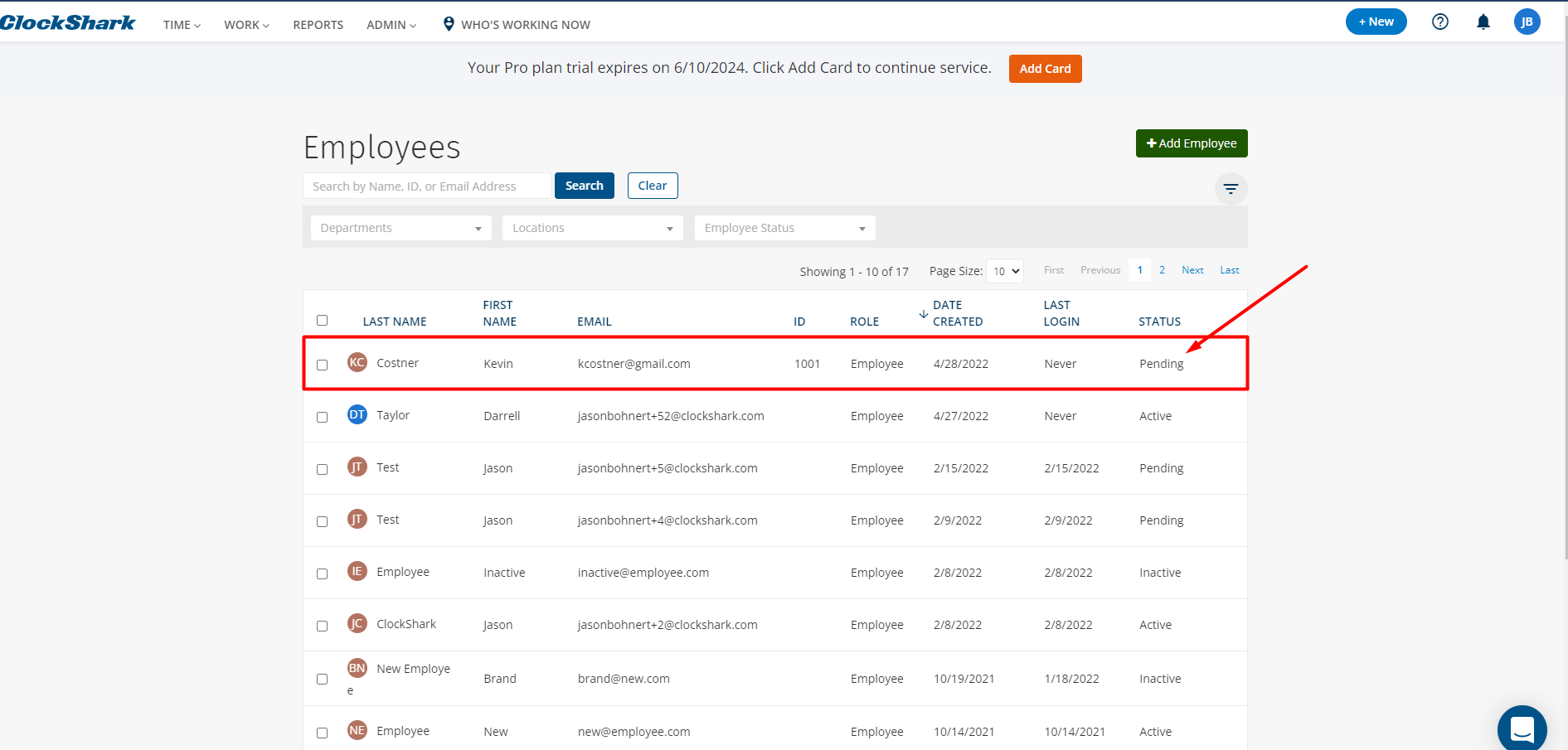This screenshot has width=1568, height=750.
Task: Sort by Last Name column header
Action: (x=395, y=322)
